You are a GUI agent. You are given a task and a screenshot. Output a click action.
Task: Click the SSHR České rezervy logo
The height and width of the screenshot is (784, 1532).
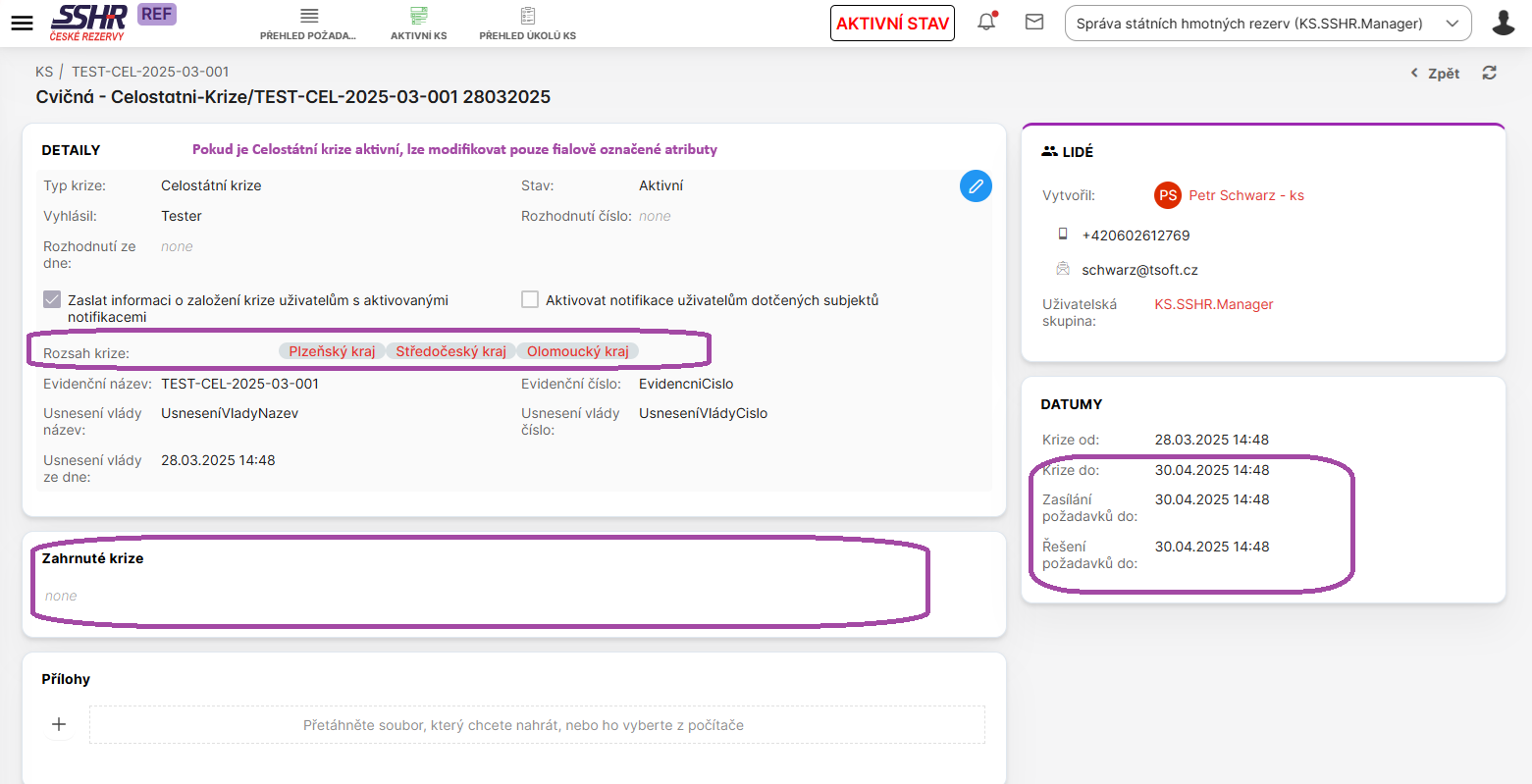[x=88, y=23]
